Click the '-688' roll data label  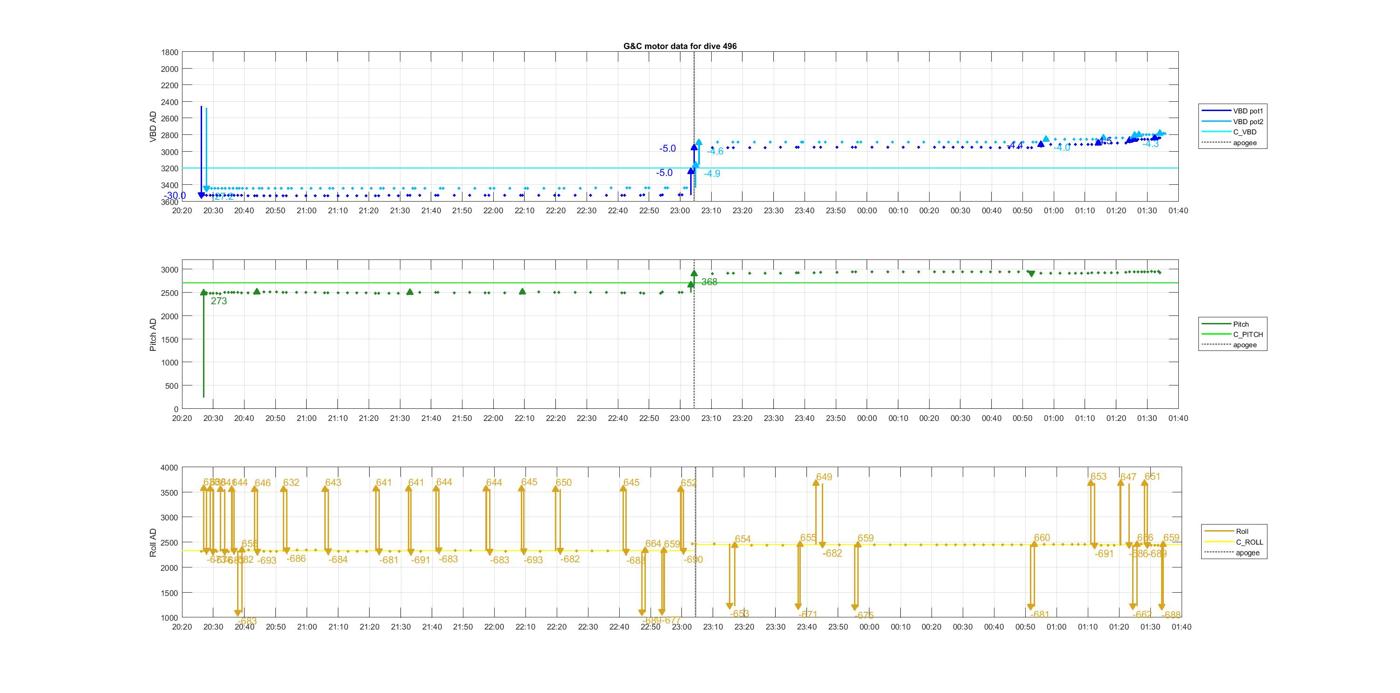(1172, 615)
